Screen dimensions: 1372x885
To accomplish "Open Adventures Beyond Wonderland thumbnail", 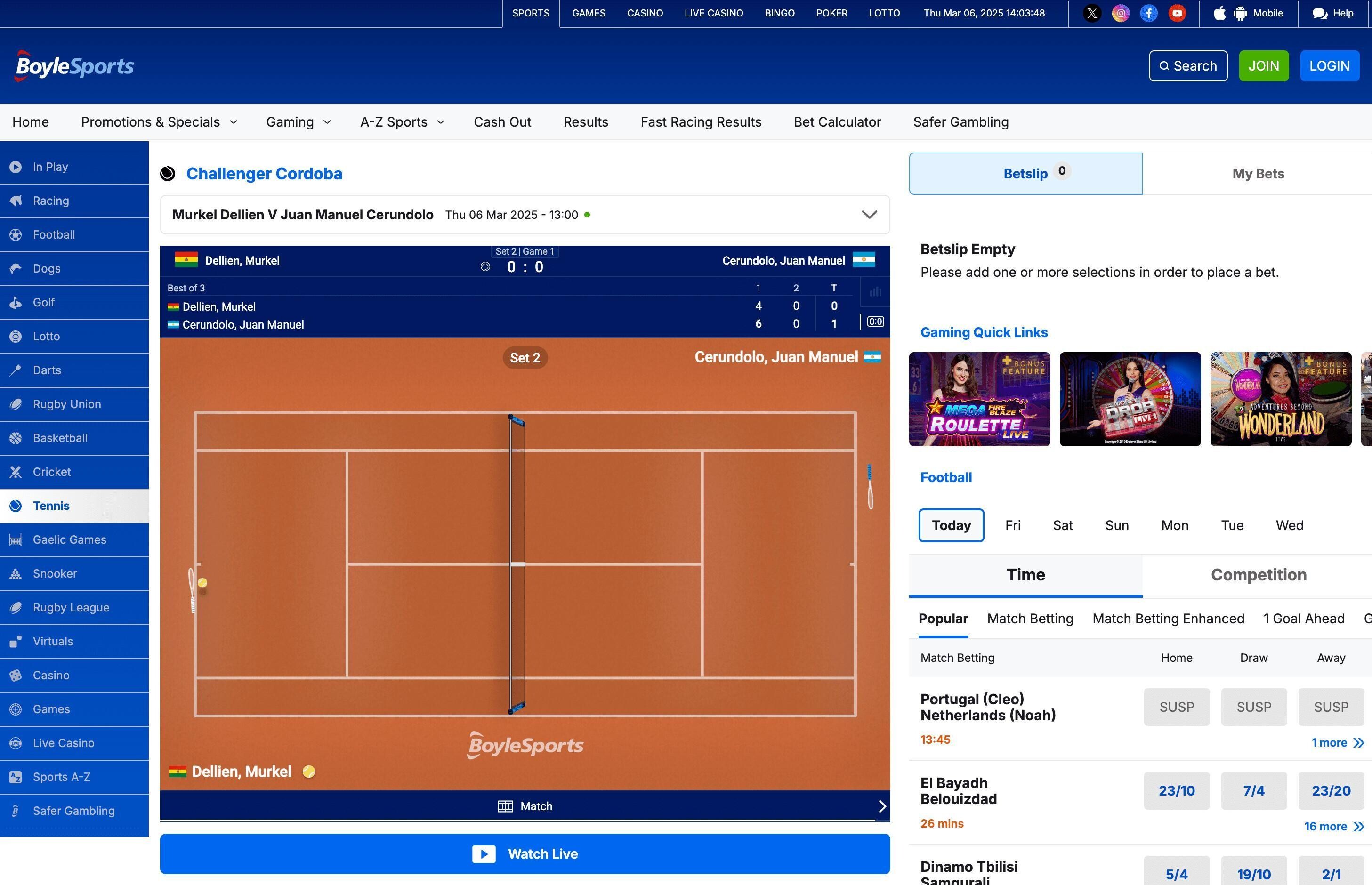I will [x=1280, y=399].
